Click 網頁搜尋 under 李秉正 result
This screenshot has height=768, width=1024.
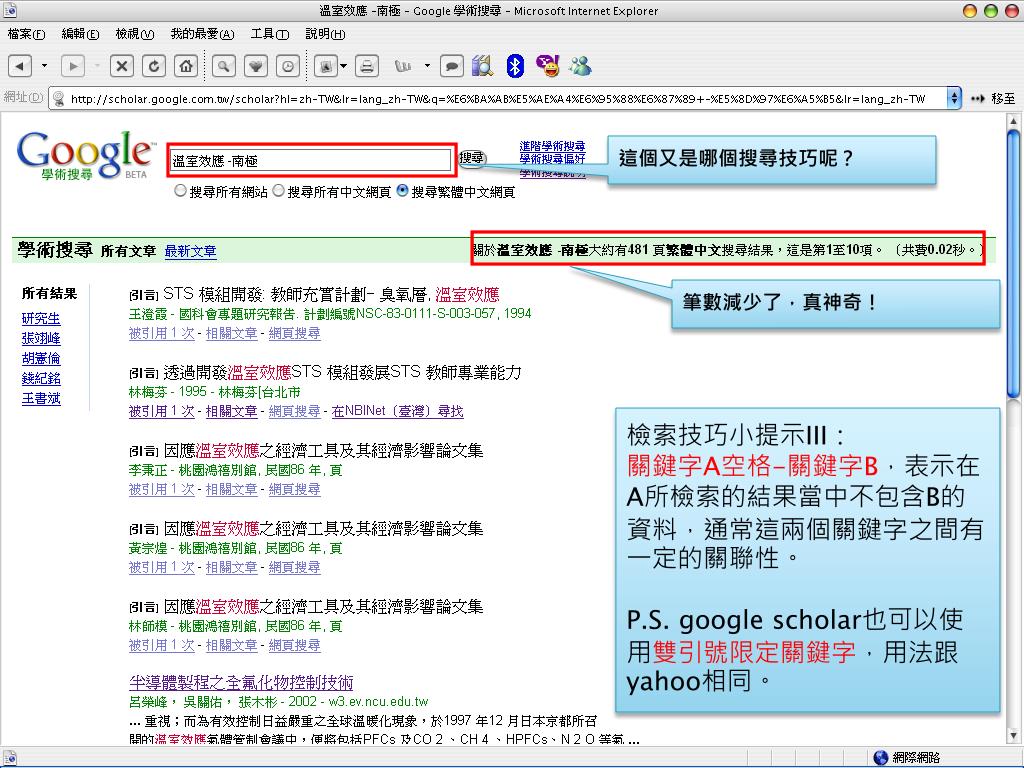(x=295, y=489)
